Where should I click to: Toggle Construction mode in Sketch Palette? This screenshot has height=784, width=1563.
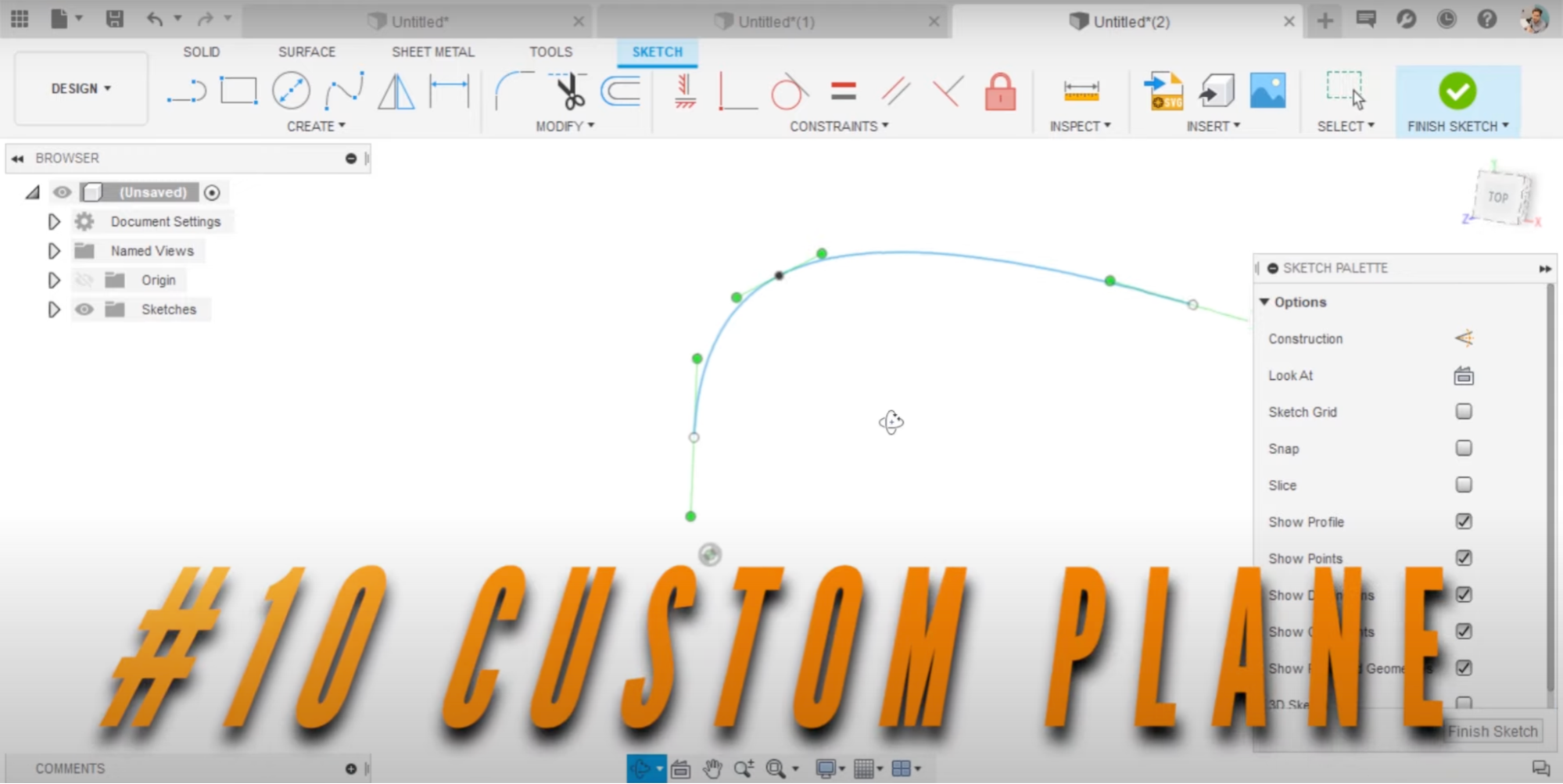[1464, 338]
